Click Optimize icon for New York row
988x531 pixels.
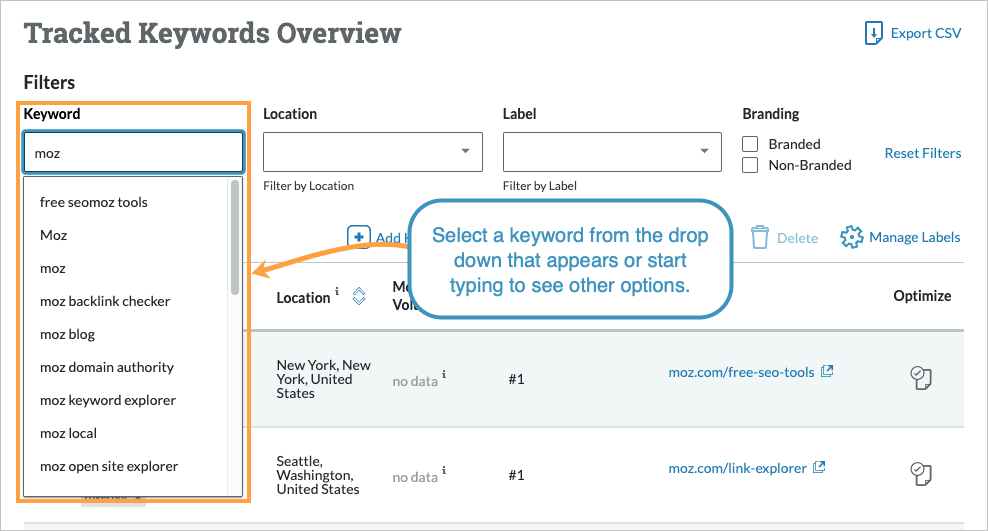click(x=921, y=379)
